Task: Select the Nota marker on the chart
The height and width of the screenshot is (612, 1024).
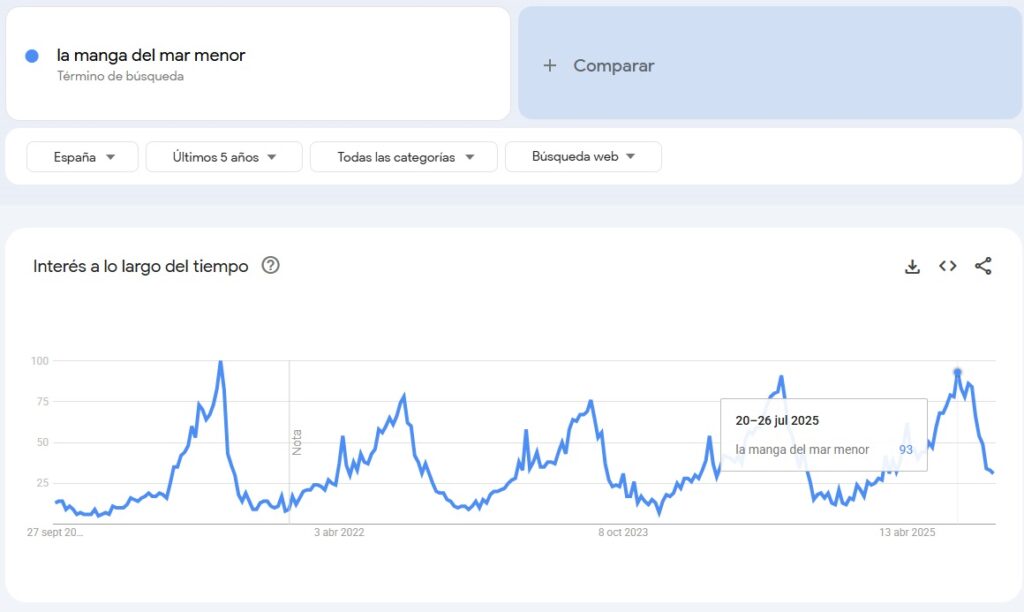Action: (297, 442)
